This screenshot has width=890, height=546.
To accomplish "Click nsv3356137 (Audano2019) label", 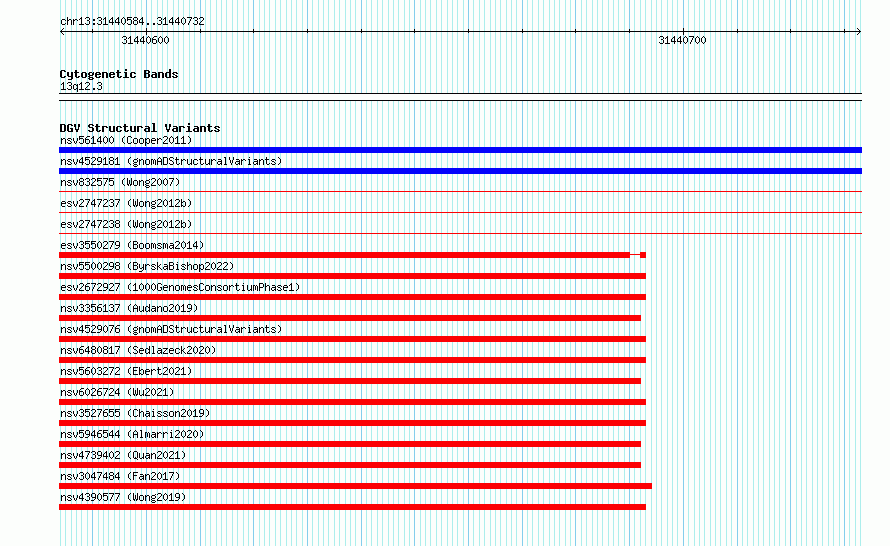I will click(129, 308).
